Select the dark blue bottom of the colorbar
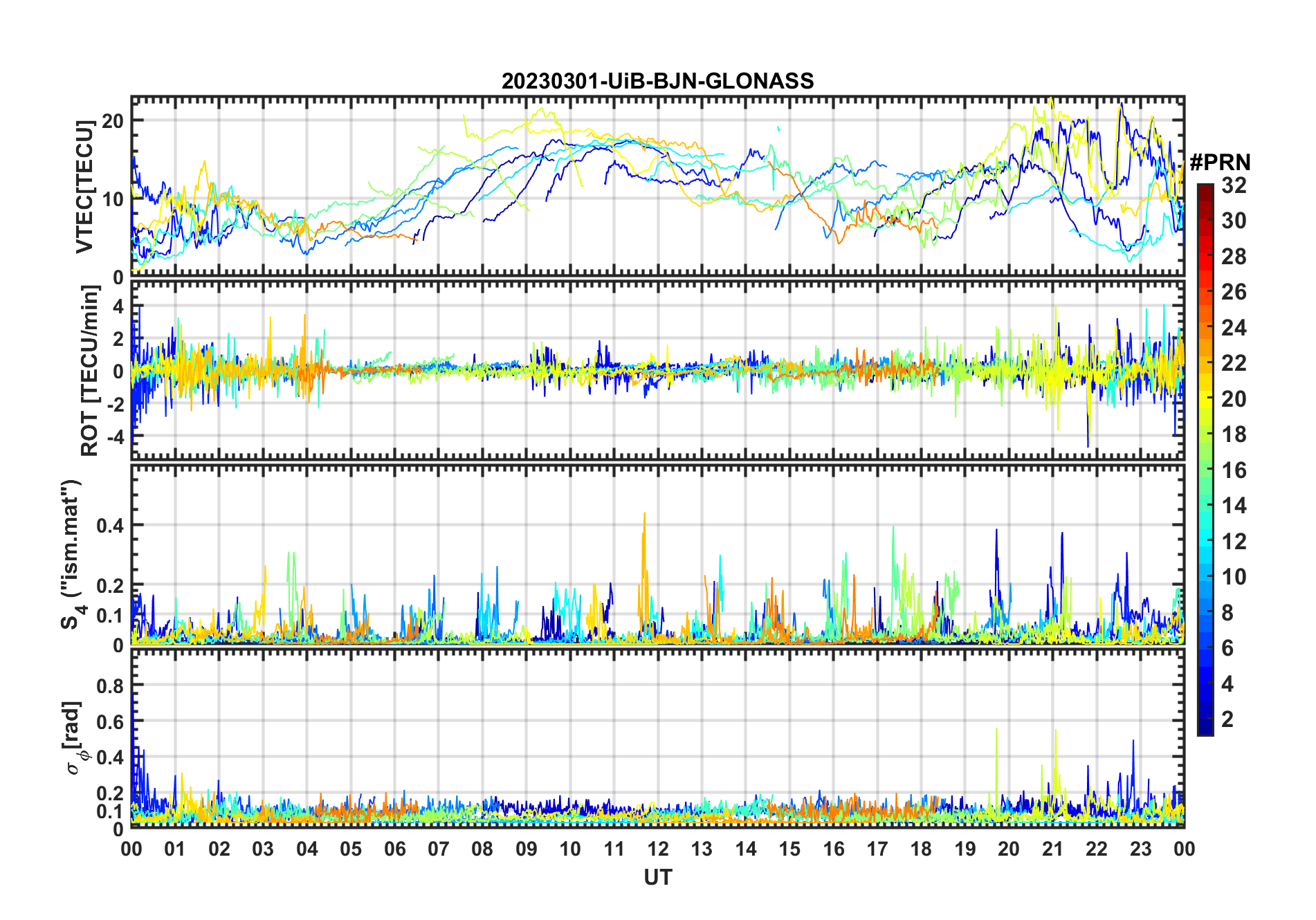The width and height of the screenshot is (1316, 920). (x=1205, y=729)
